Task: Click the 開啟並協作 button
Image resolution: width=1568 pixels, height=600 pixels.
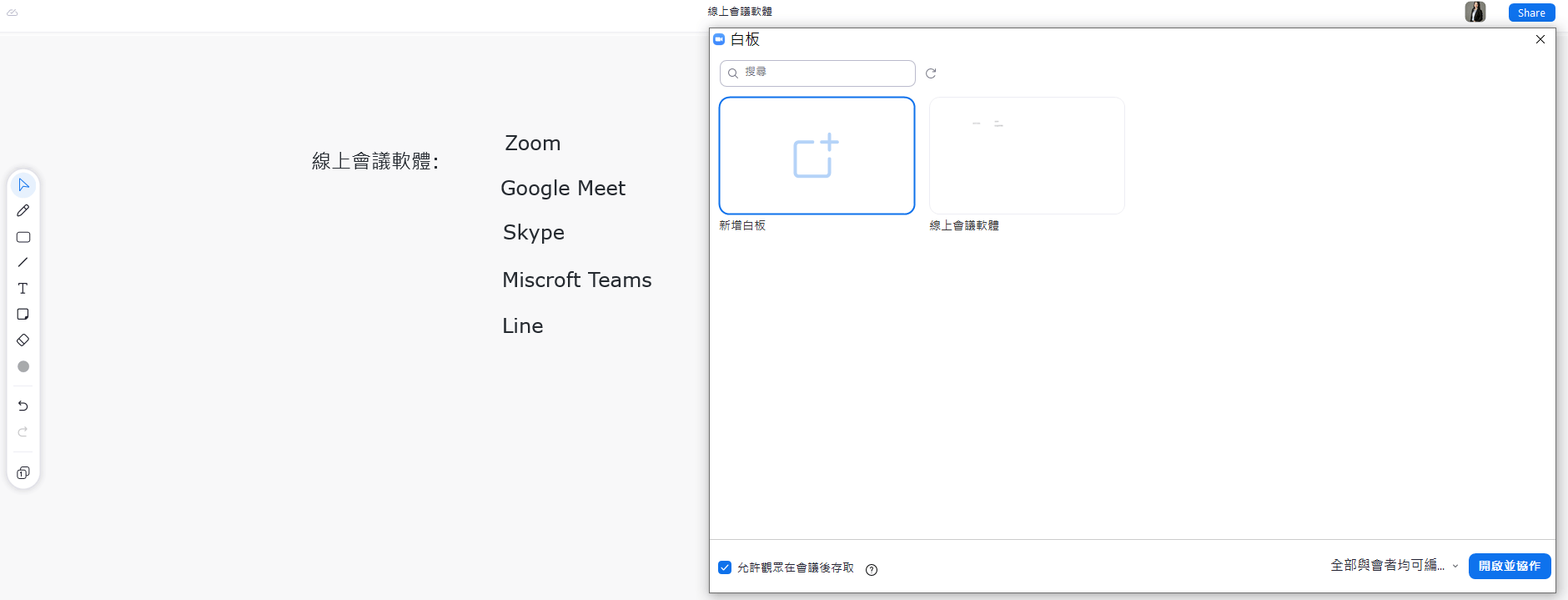Action: 1510,566
